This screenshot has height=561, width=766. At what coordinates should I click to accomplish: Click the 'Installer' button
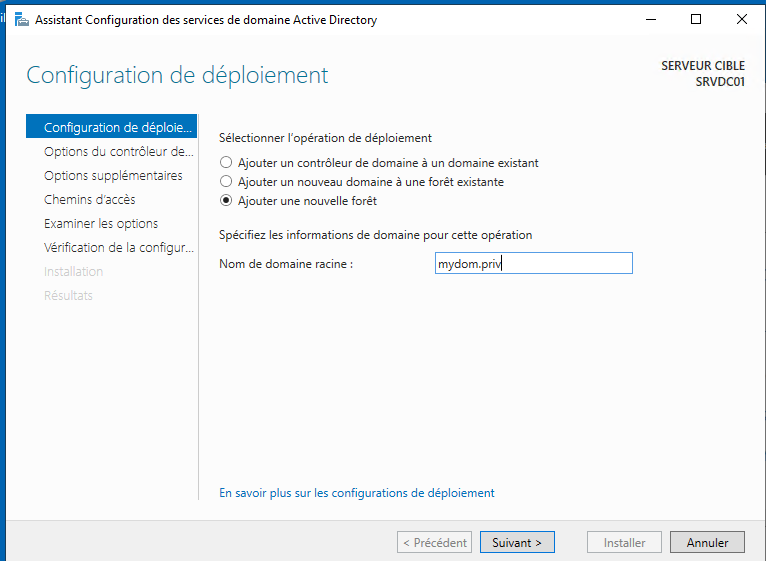(624, 542)
